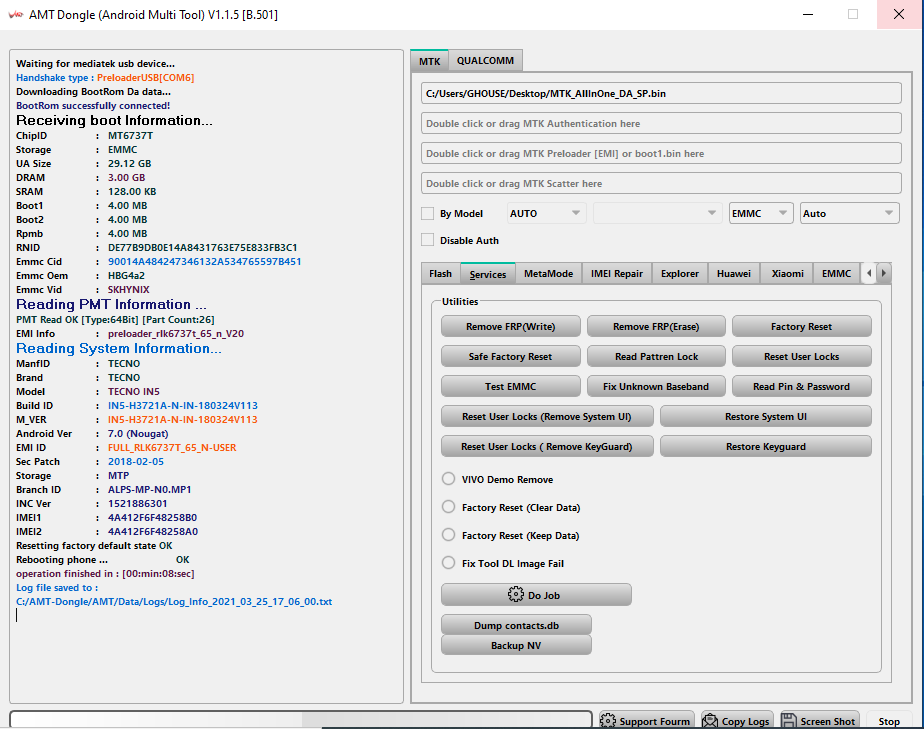Click the Restore System UI button
The height and width of the screenshot is (729, 924).
tap(765, 417)
